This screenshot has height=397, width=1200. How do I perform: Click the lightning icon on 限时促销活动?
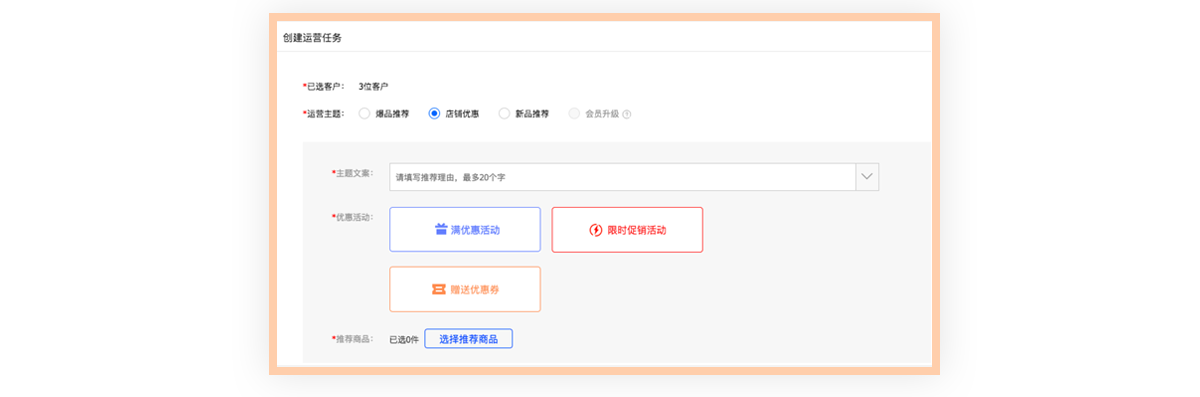(x=596, y=230)
